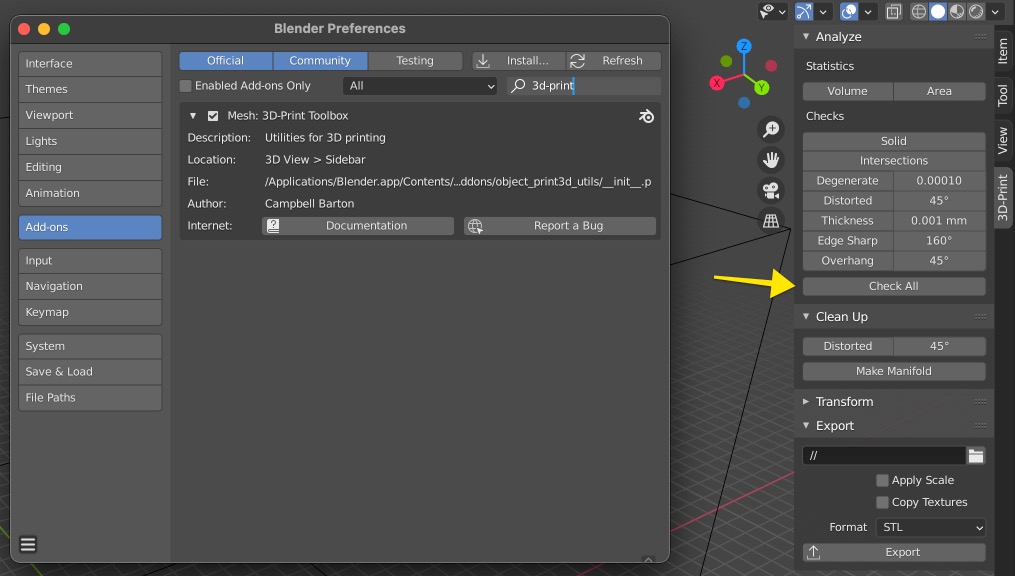Tick the Apply Scale checkbox
Image resolution: width=1015 pixels, height=576 pixels.
pyautogui.click(x=882, y=480)
